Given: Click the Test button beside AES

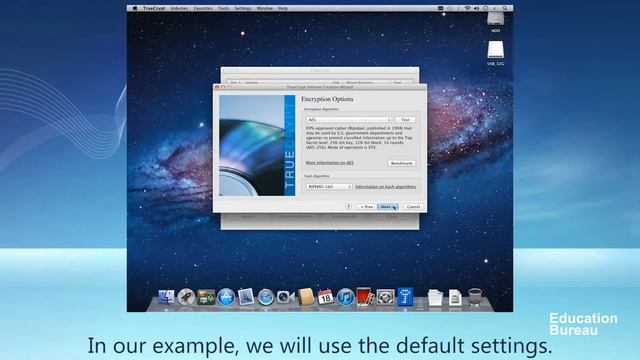Looking at the screenshot, I should 405,120.
